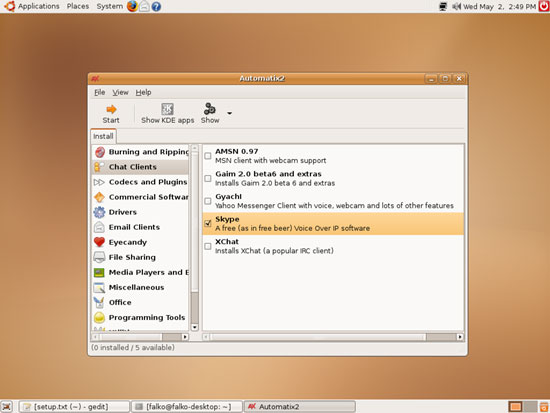Select the Install tab

(103, 136)
